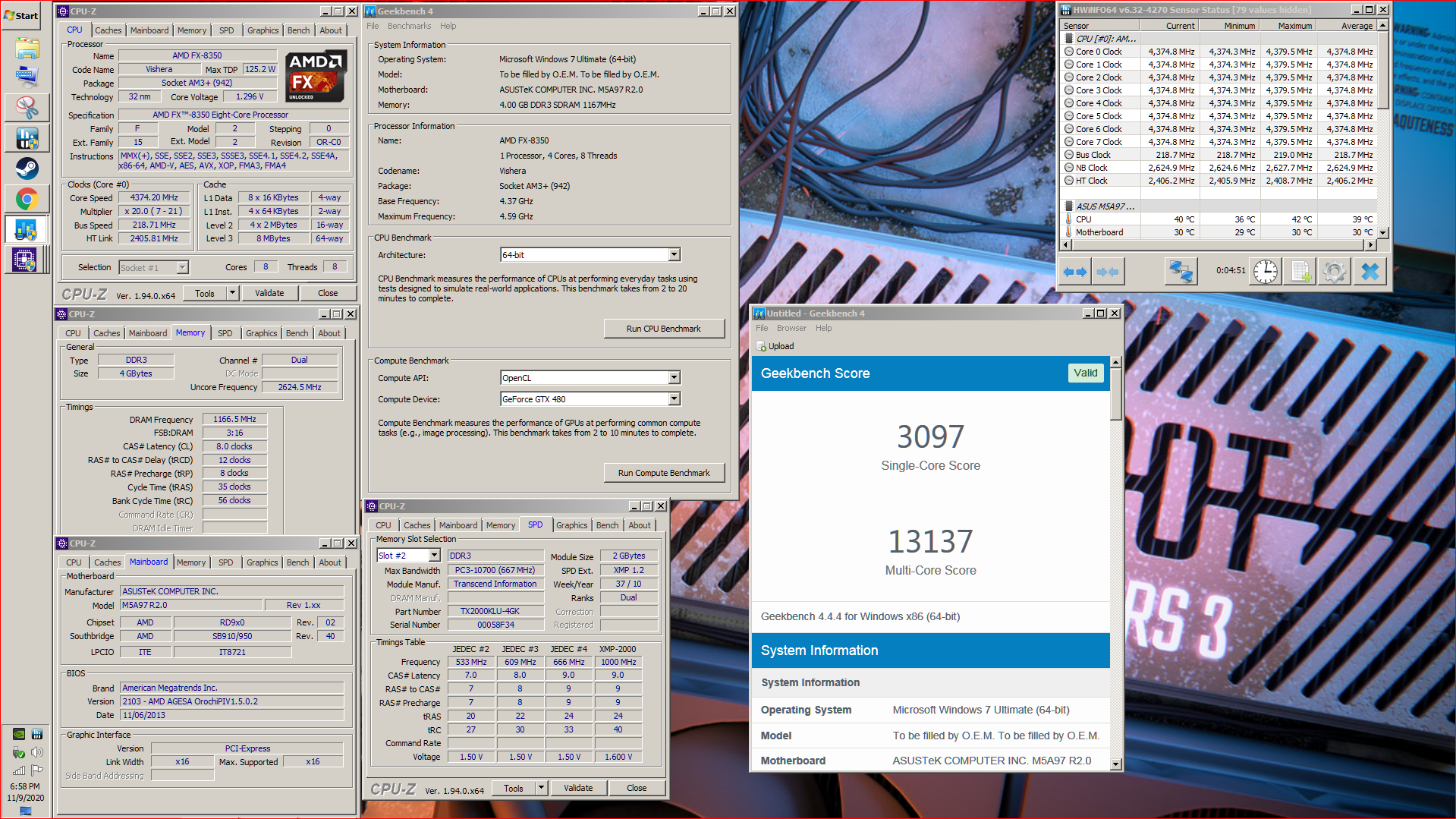Open Windows Explorer from the taskbar
The width and height of the screenshot is (1456, 819).
27,48
